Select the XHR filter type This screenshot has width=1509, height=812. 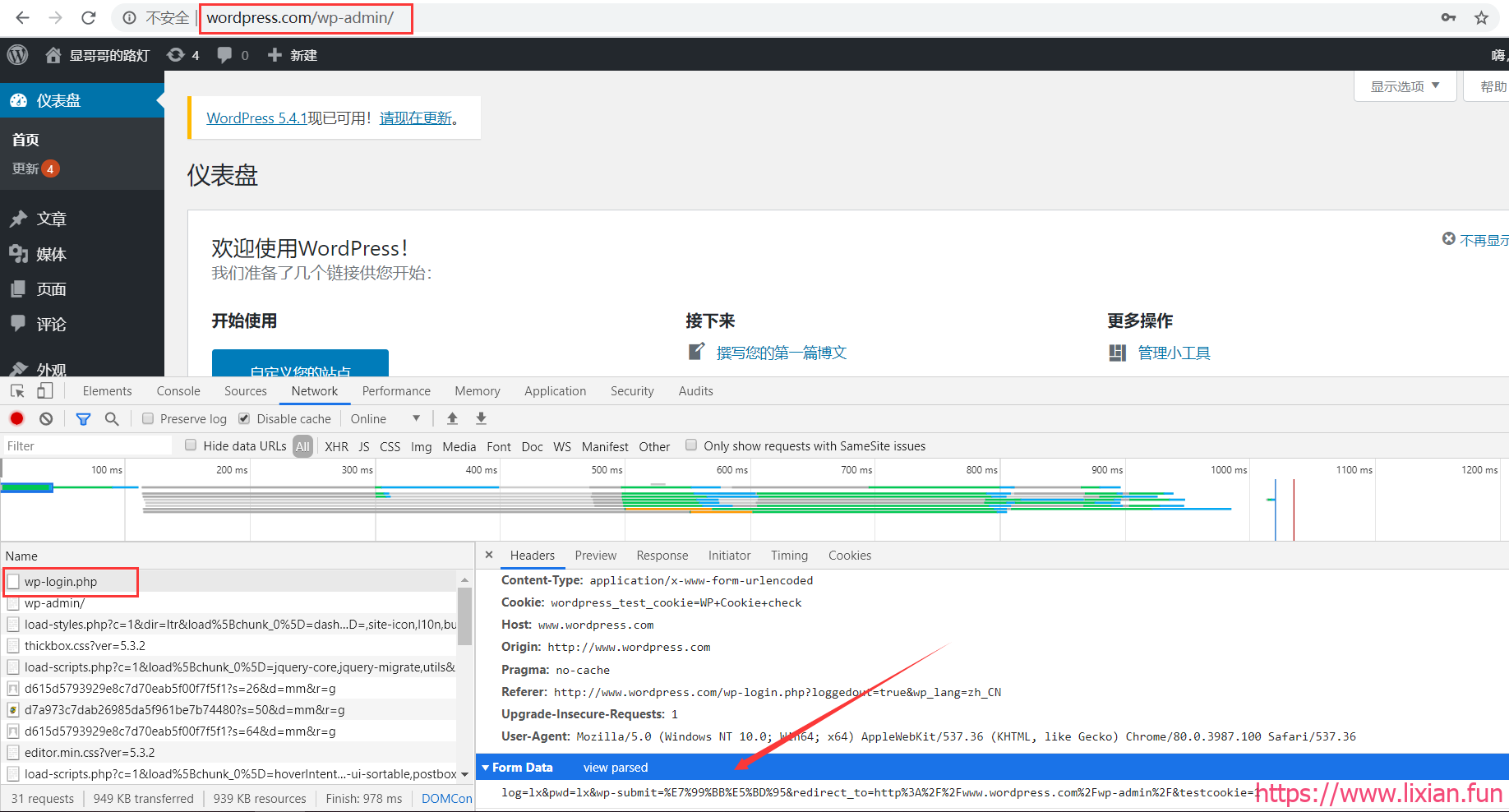tap(336, 446)
